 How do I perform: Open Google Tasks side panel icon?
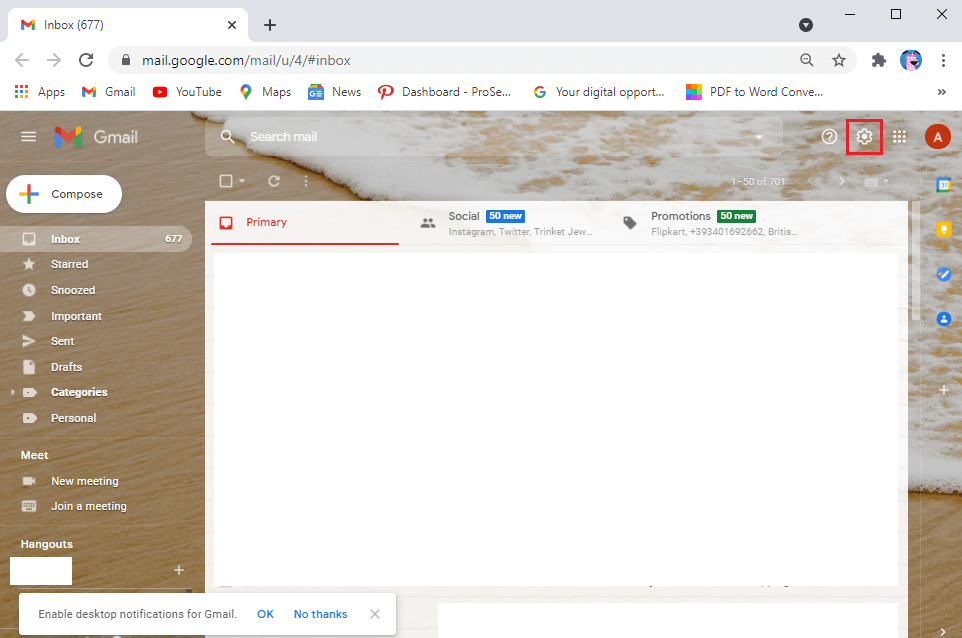(944, 274)
